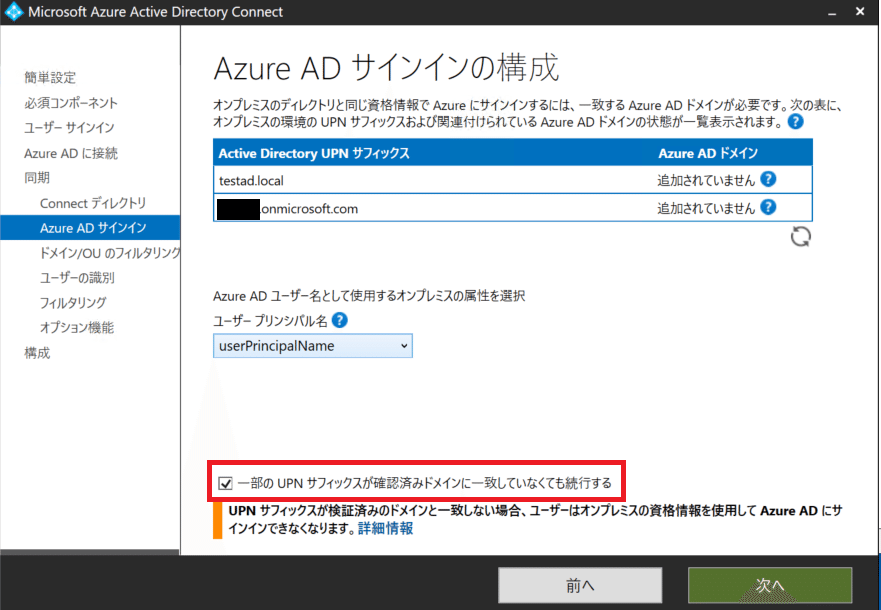881x610 pixels.
Task: Click 追加されていません in testad.local row
Action: 706,180
